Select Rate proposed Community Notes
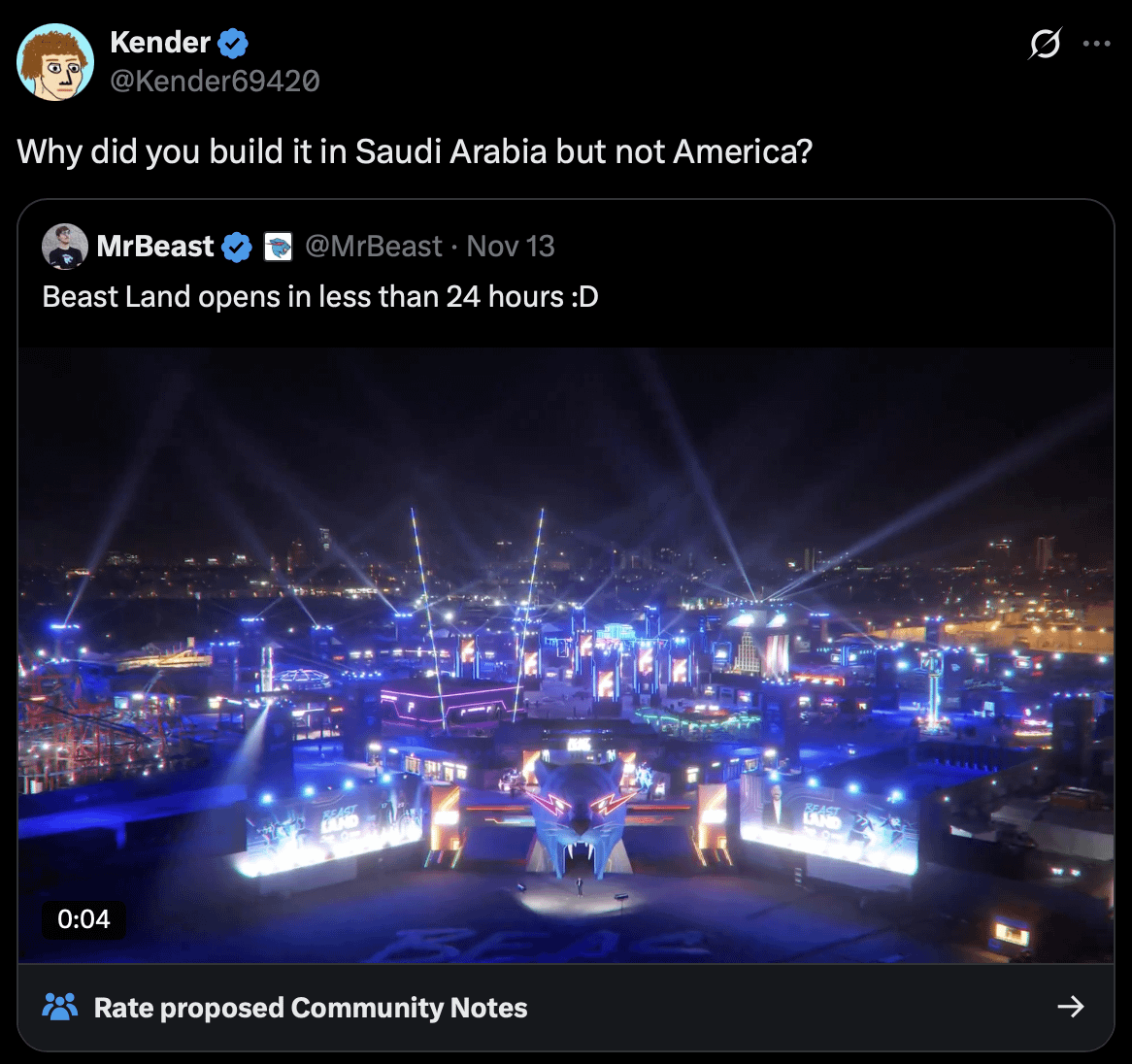The height and width of the screenshot is (1064, 1132). 311,1008
